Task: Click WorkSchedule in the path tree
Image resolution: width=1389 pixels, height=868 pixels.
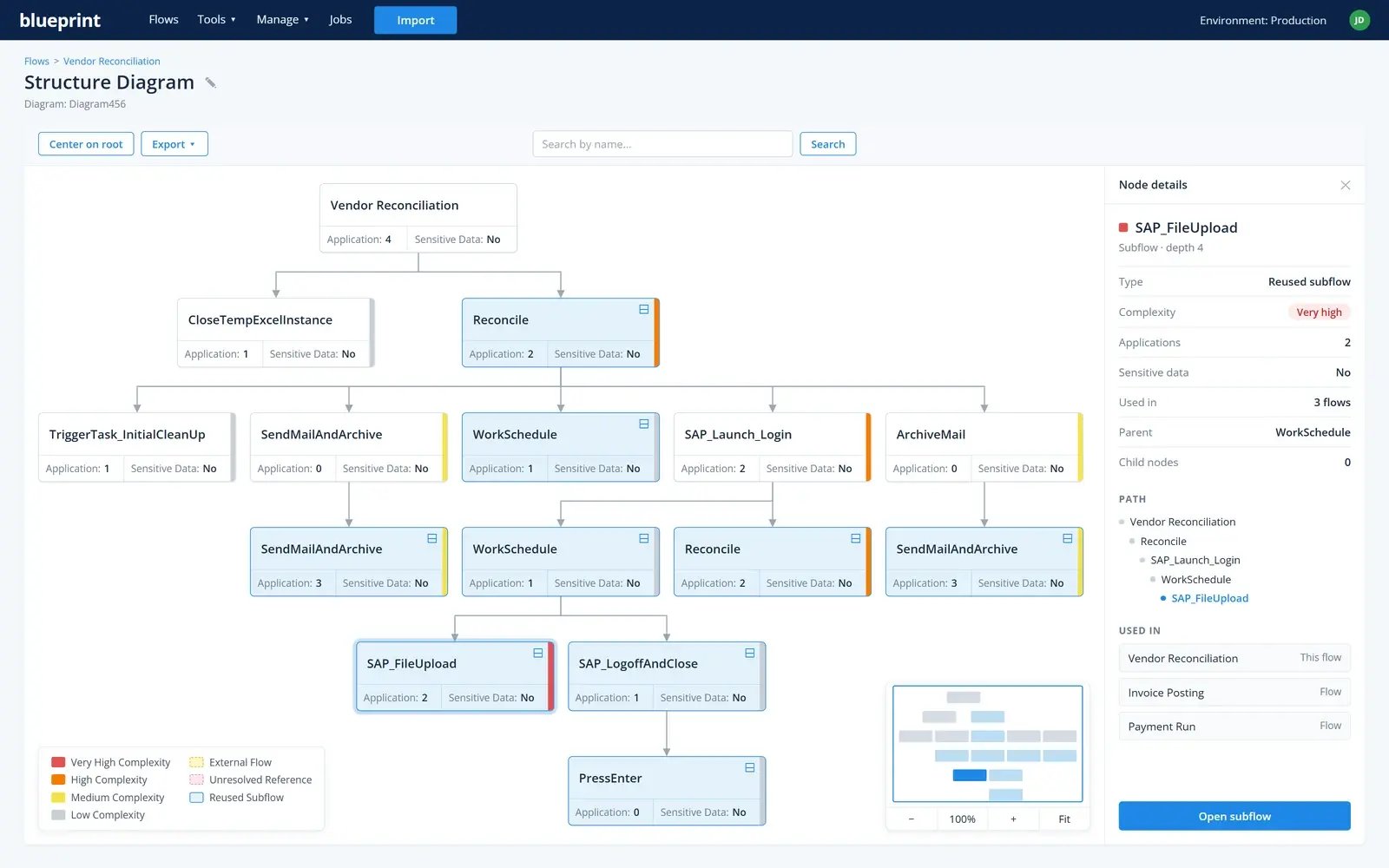Action: [1195, 580]
